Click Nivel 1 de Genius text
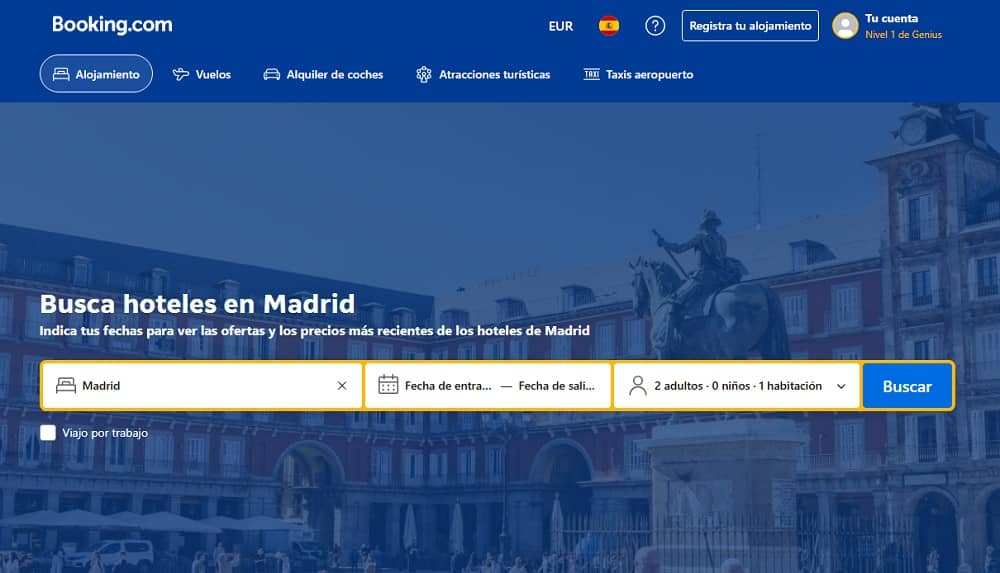This screenshot has height=573, width=1000. click(903, 34)
